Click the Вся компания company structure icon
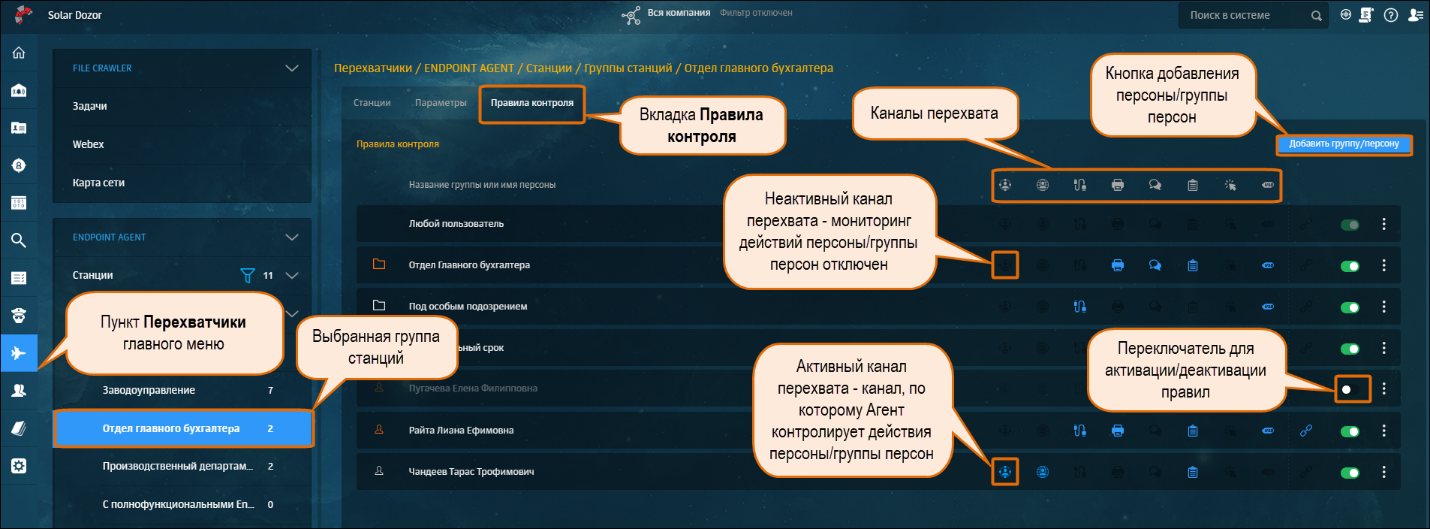The image size is (1430, 529). [x=631, y=15]
